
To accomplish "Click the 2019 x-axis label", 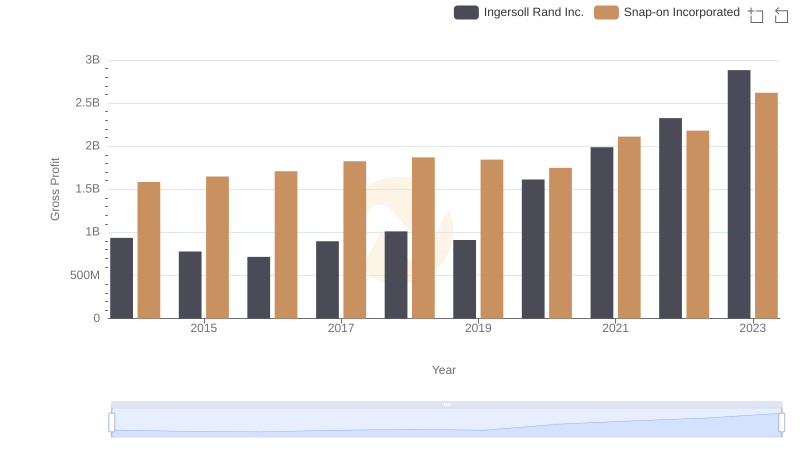I will [x=478, y=328].
